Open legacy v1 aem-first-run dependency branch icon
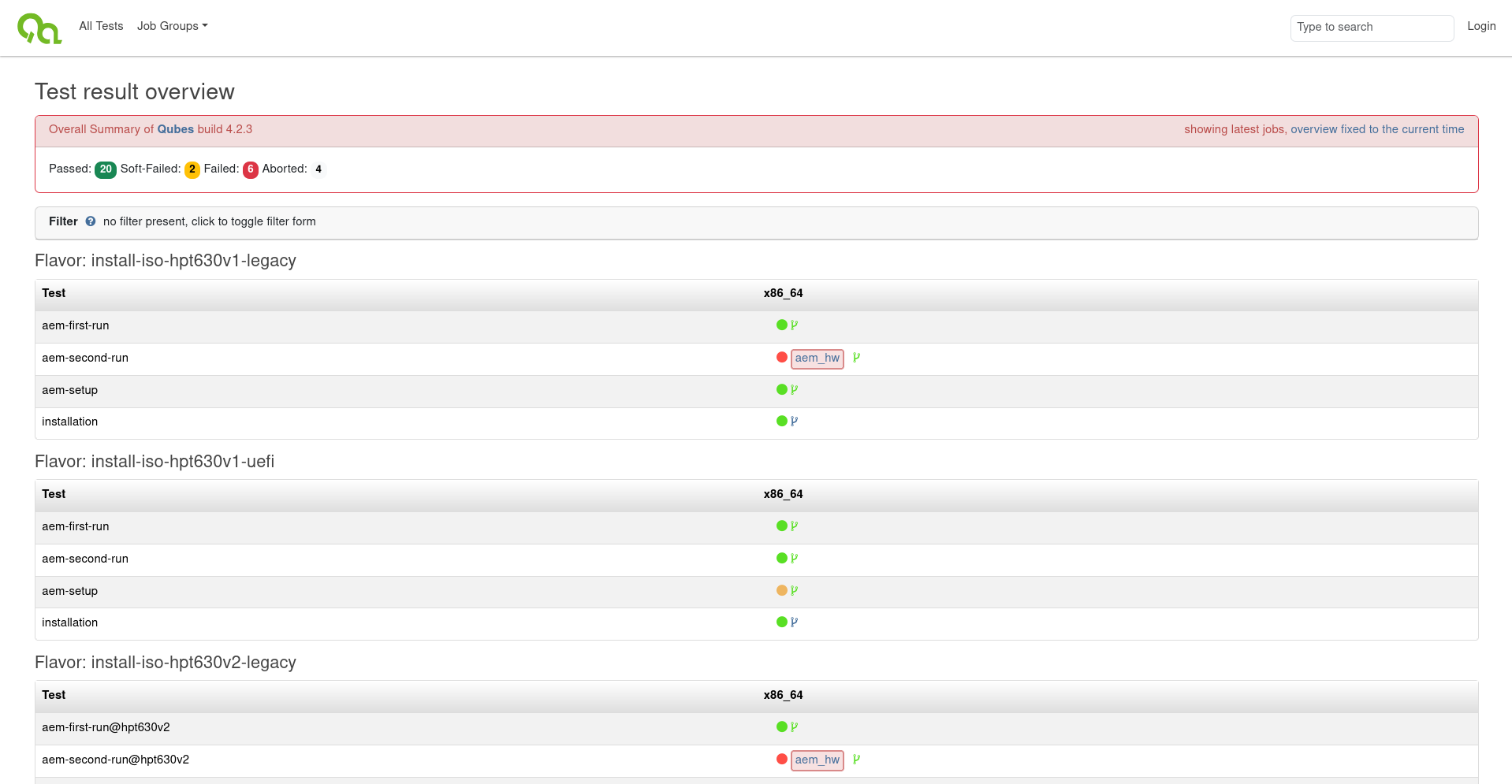 click(x=795, y=325)
